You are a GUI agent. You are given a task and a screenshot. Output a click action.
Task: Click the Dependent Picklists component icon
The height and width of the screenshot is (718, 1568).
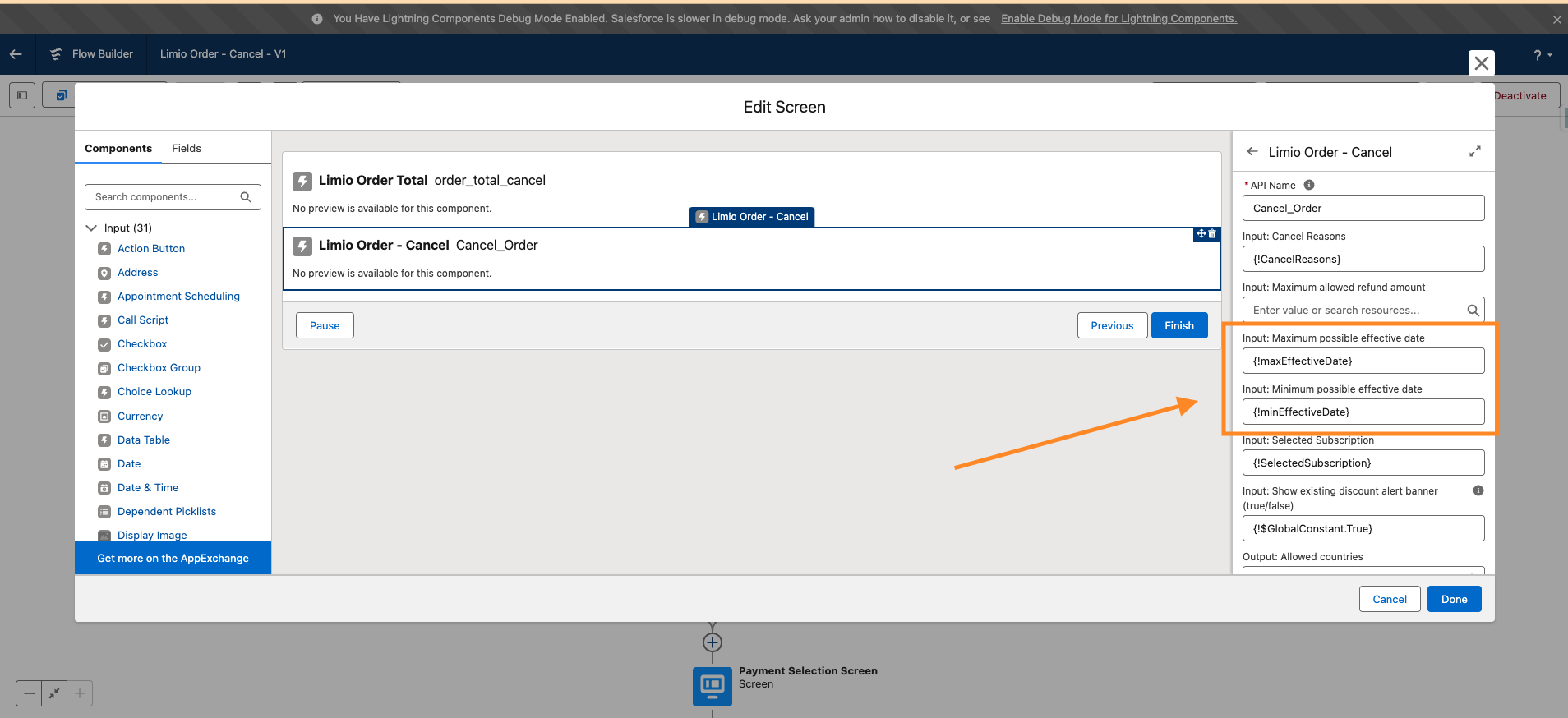click(x=104, y=512)
